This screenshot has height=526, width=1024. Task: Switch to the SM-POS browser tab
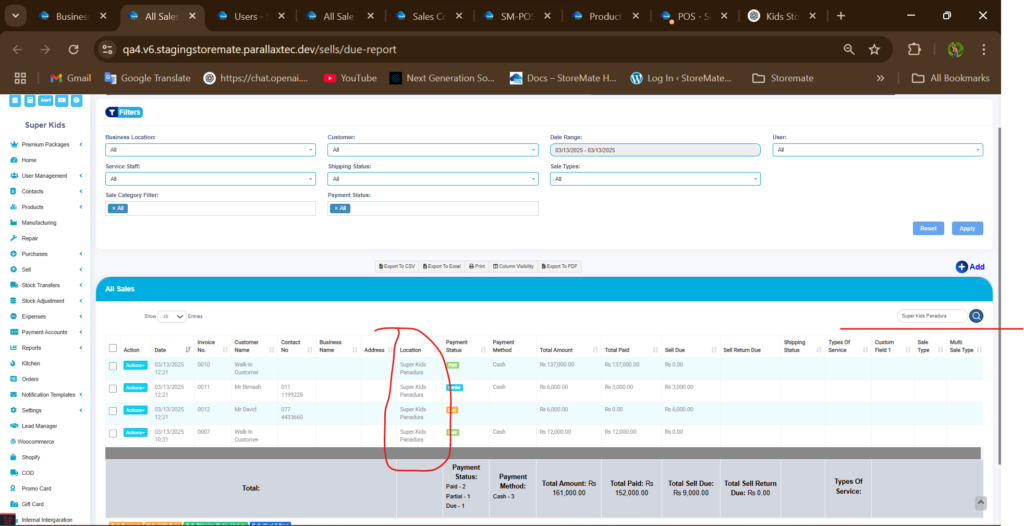(518, 16)
